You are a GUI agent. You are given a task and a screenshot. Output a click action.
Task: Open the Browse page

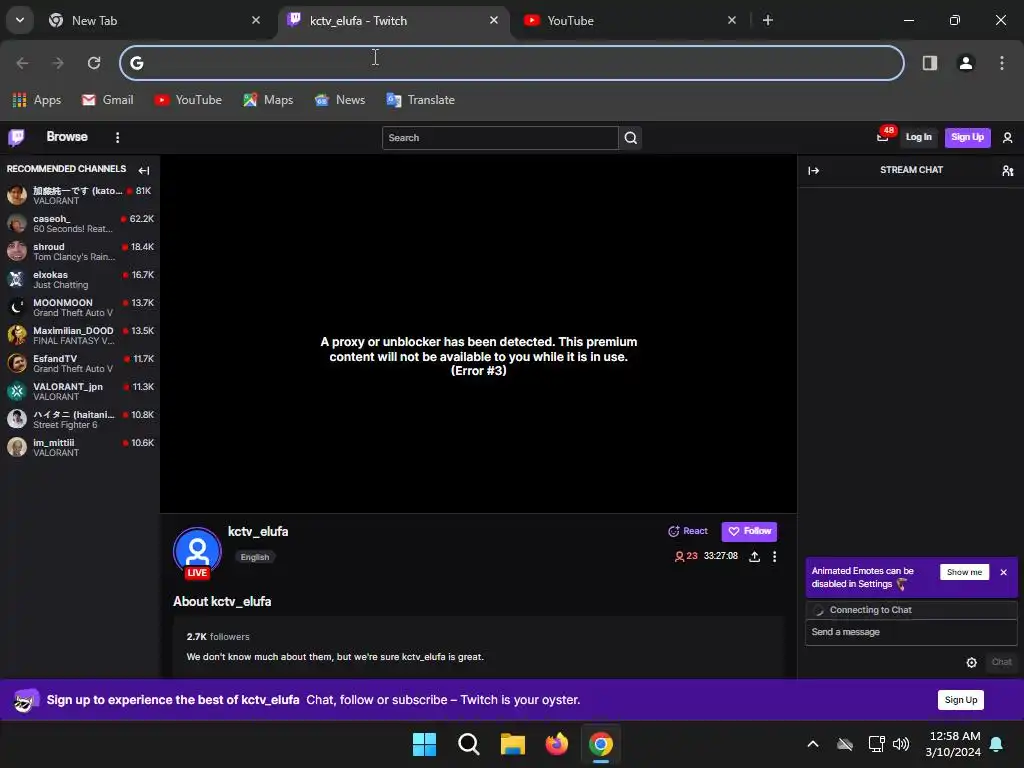67,136
